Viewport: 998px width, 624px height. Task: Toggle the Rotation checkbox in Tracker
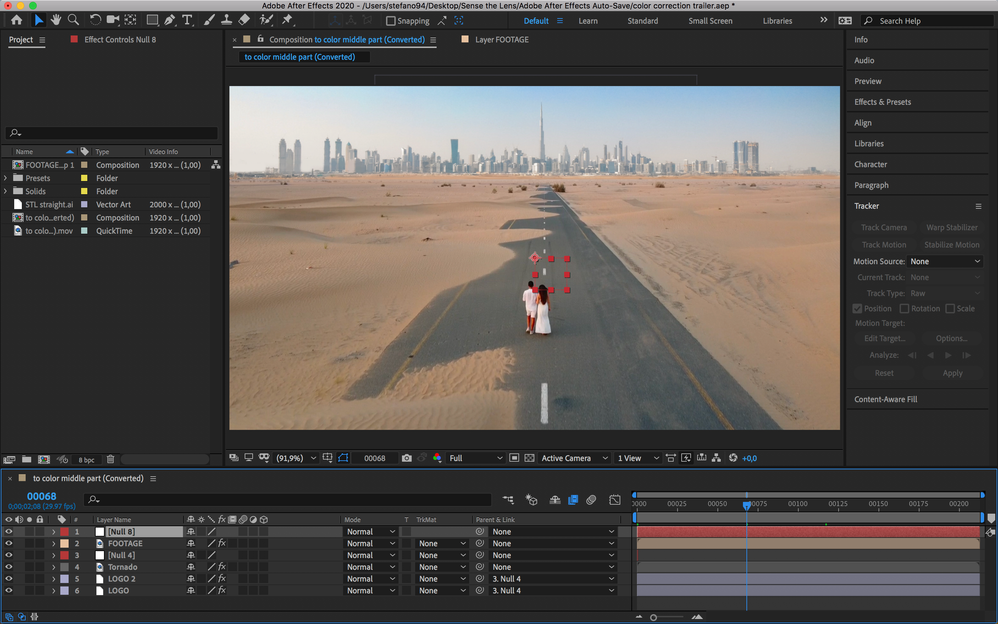(904, 309)
